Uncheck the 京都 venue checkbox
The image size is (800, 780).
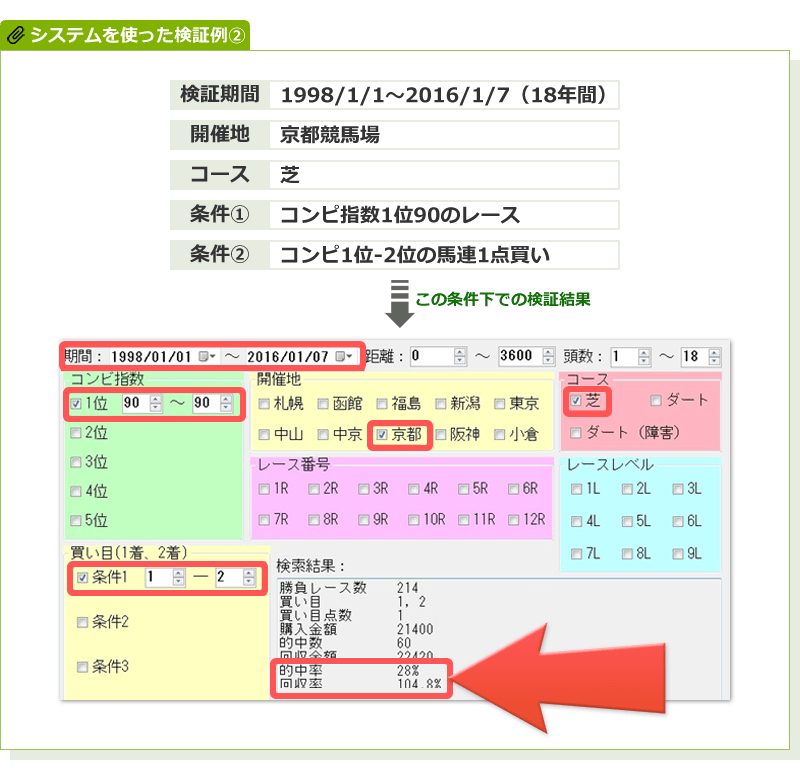click(x=382, y=435)
